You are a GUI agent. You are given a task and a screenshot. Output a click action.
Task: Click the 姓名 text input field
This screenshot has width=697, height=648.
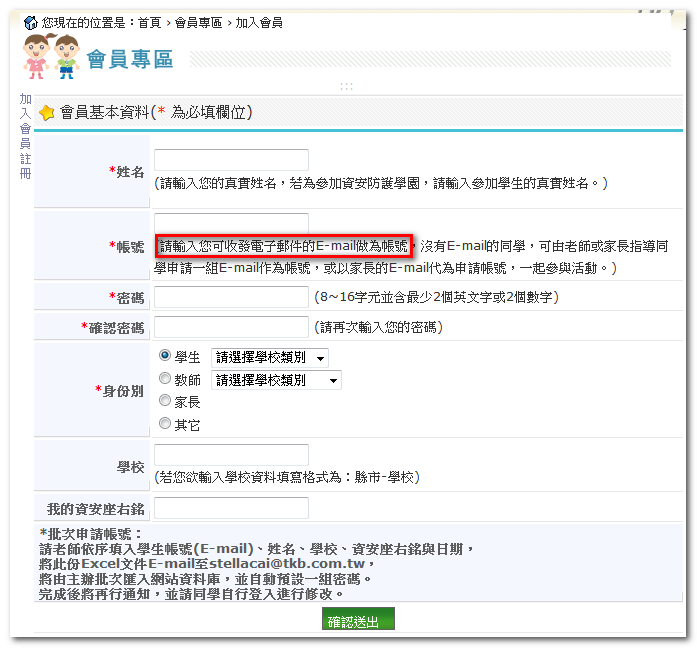[x=231, y=160]
